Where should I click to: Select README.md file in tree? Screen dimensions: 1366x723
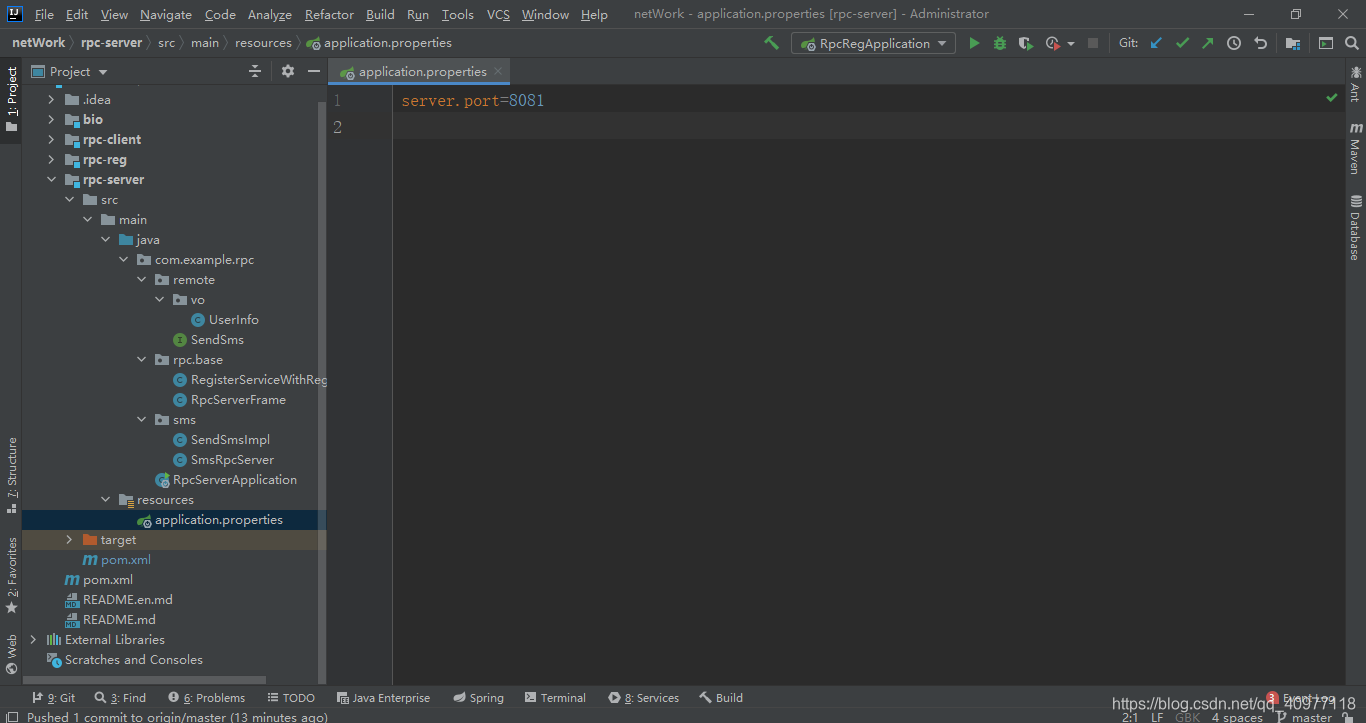(x=110, y=619)
